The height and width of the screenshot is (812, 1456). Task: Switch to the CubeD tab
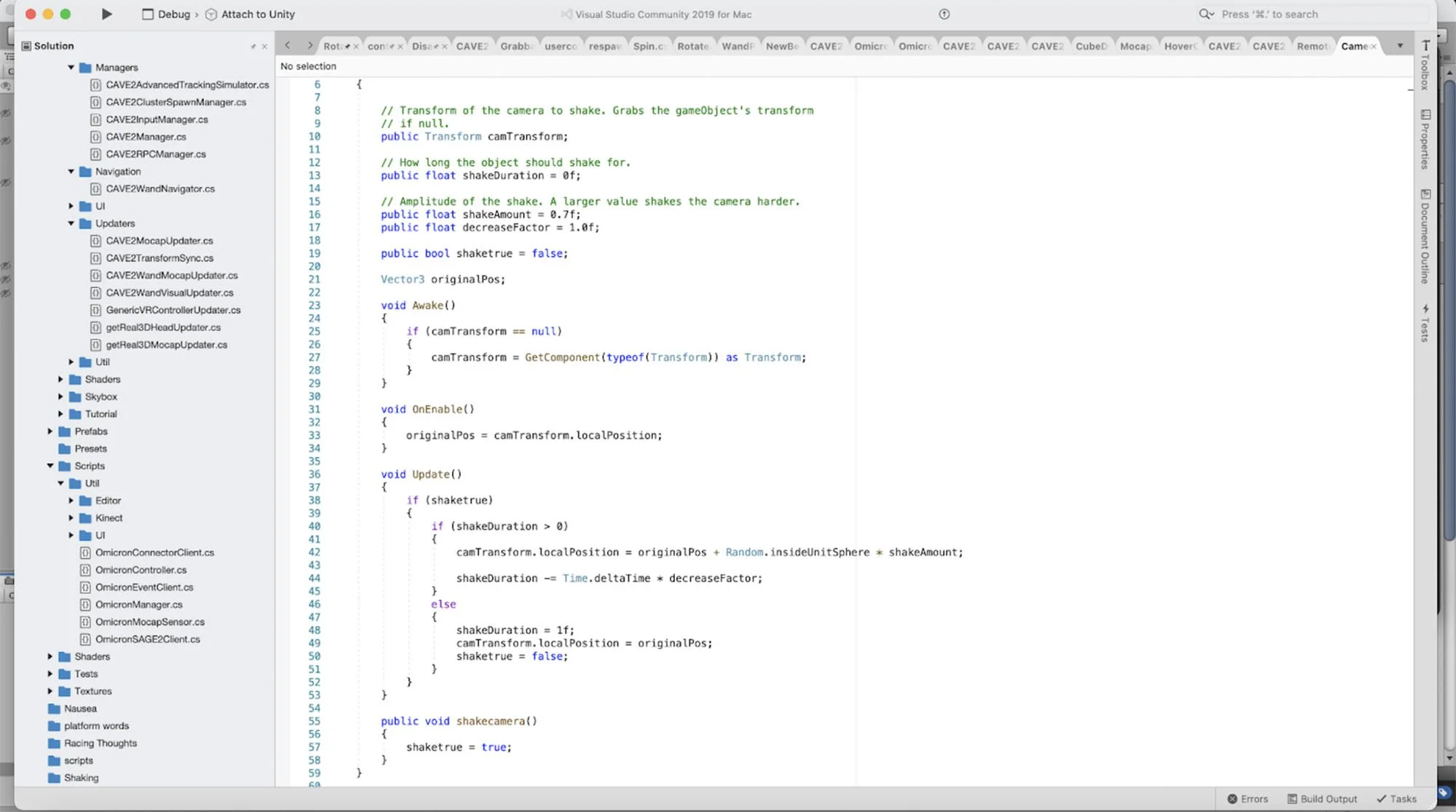[1091, 46]
